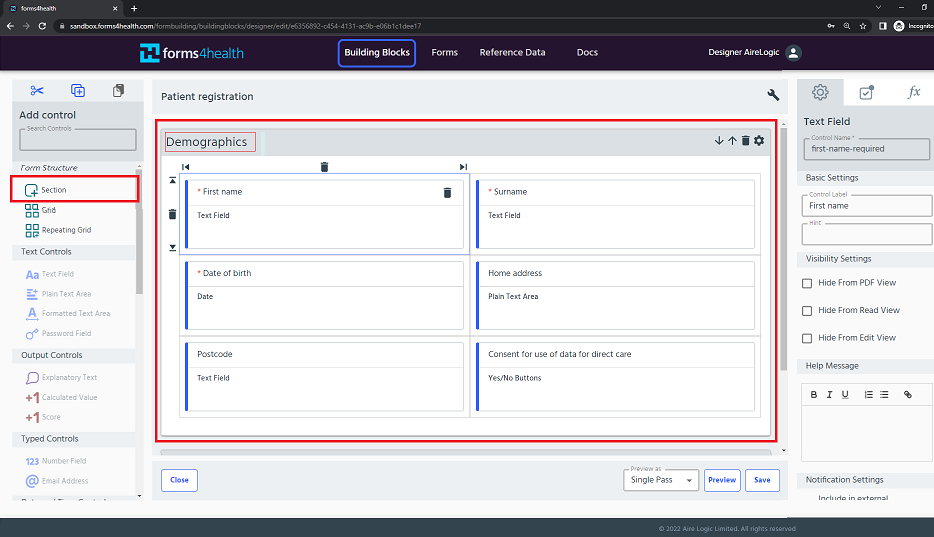This screenshot has width=934, height=537.
Task: Apply underline in Help Message editor
Action: [x=845, y=394]
